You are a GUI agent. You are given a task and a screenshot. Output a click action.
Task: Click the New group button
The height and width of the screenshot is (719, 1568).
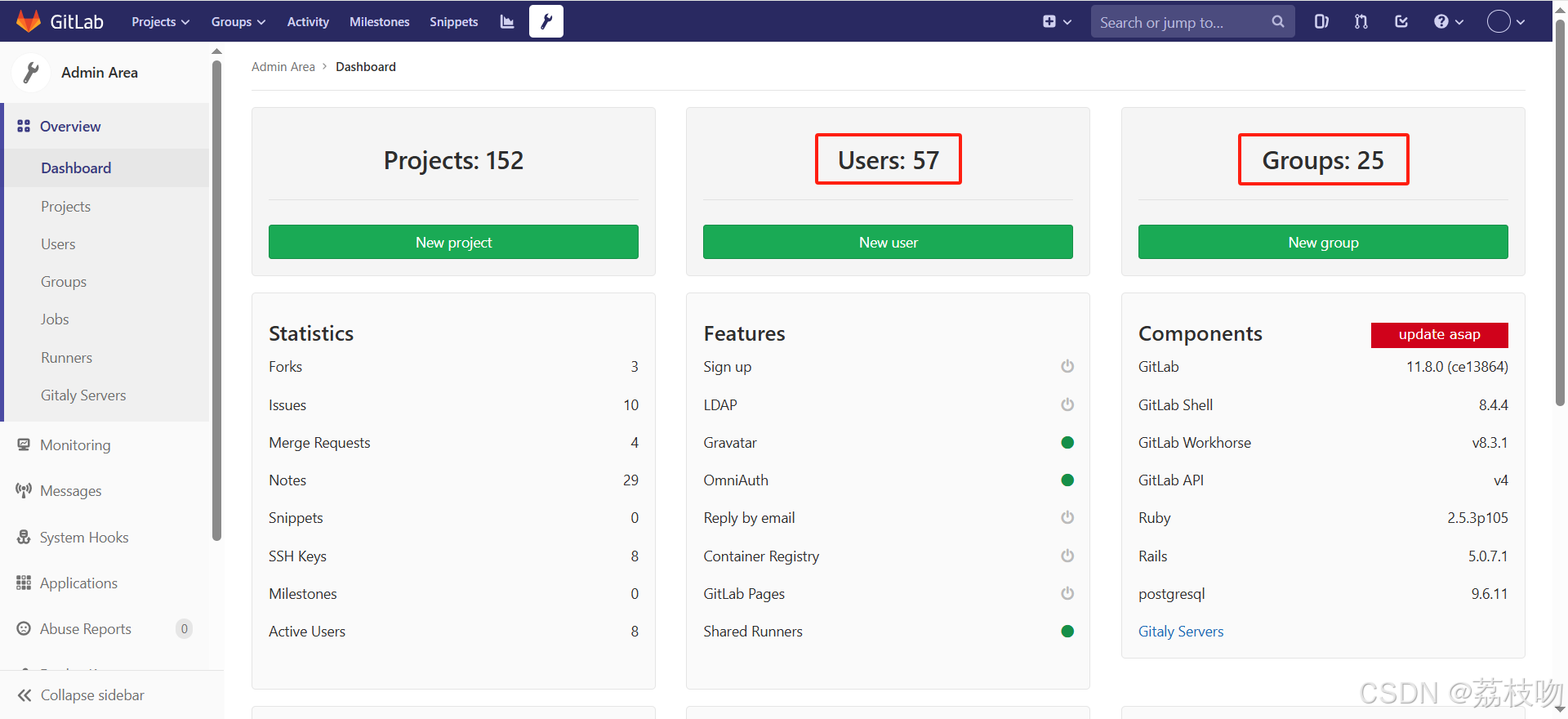coord(1323,242)
